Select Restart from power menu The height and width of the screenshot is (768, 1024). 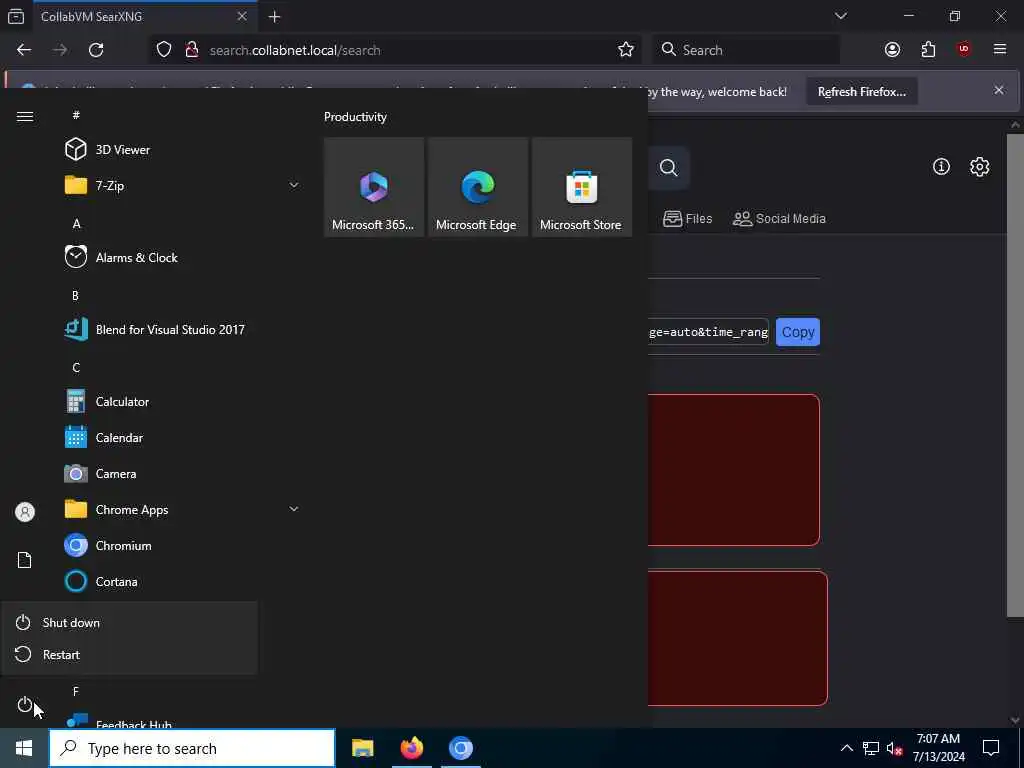[129, 654]
